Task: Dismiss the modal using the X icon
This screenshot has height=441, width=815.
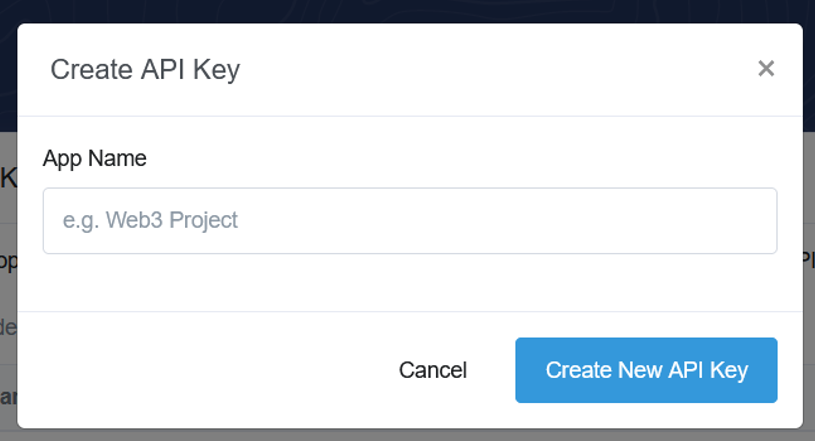Action: pyautogui.click(x=766, y=69)
